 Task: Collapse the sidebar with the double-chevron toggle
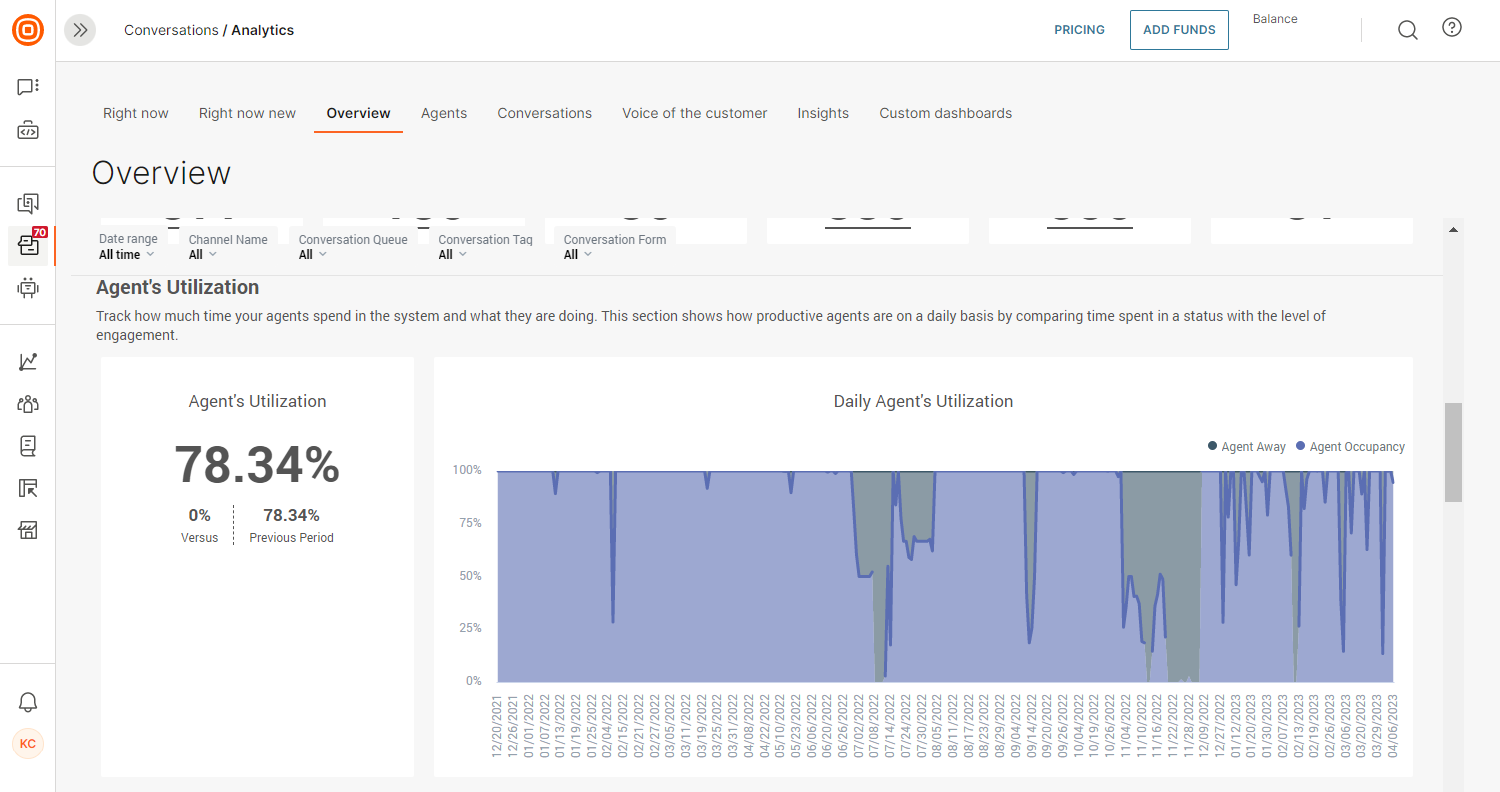(80, 30)
